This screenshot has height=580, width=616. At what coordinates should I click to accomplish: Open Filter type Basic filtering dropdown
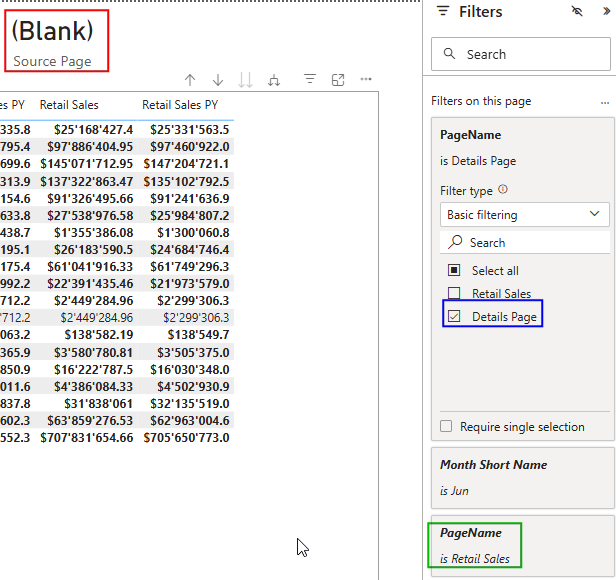[x=525, y=214]
